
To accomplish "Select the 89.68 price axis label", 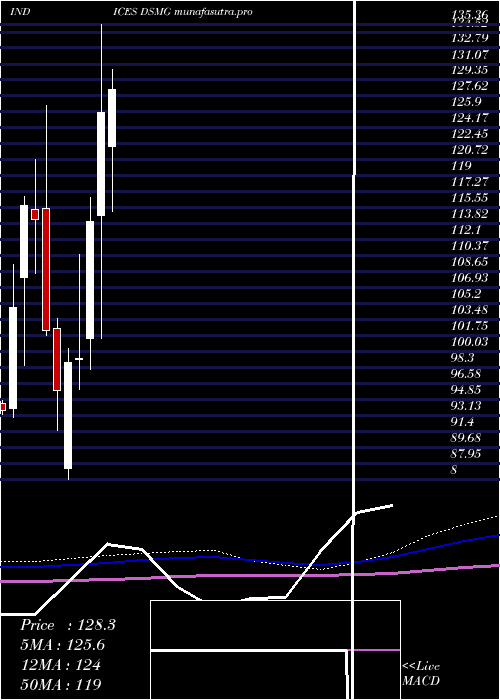I will pos(467,438).
